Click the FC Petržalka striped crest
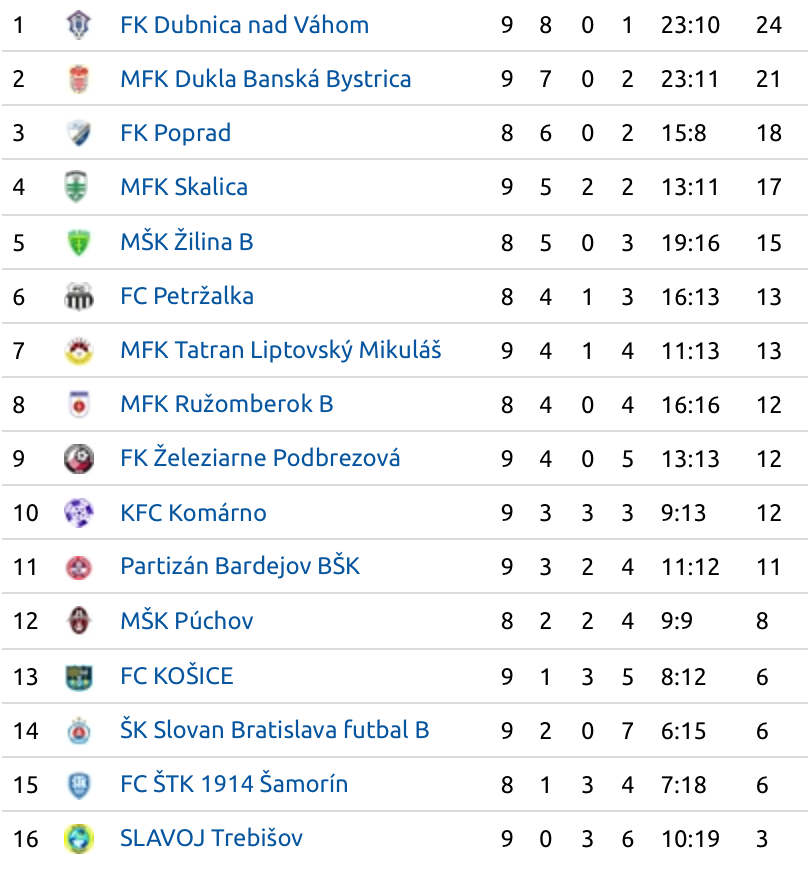Screen dimensions: 808x890 tap(79, 296)
